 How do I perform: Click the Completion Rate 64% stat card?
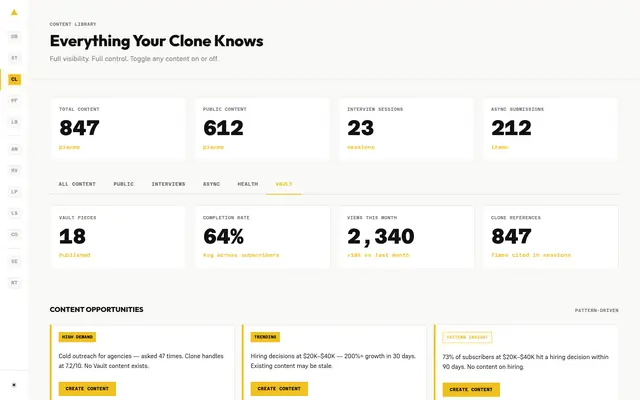tap(262, 237)
